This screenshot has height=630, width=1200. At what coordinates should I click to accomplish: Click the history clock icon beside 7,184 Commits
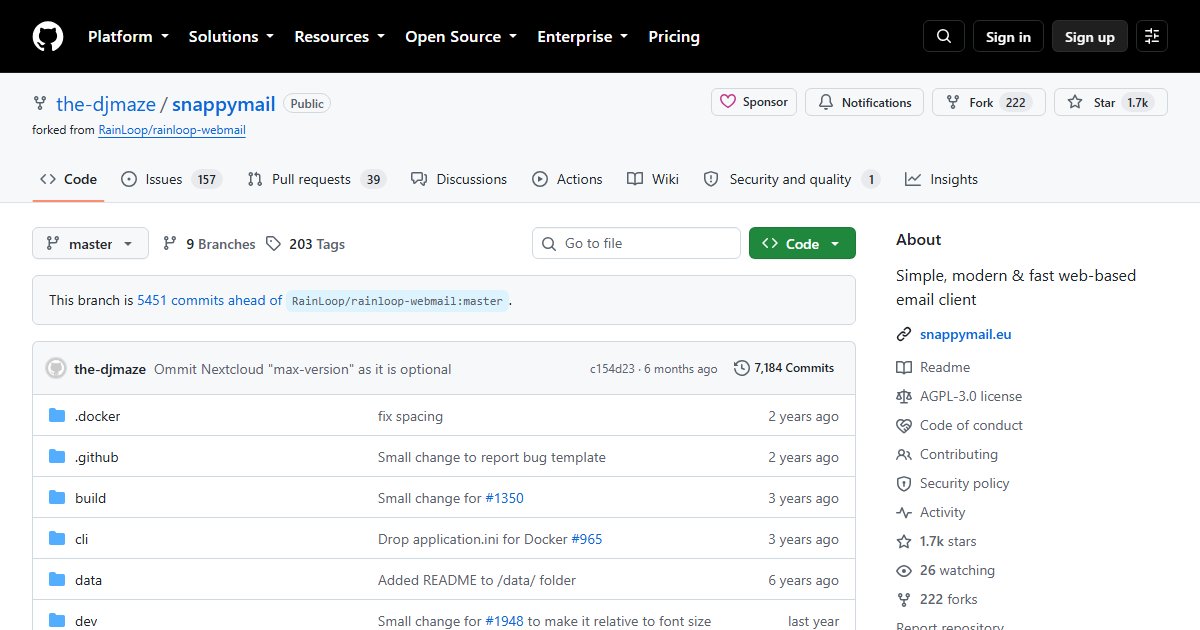(741, 368)
